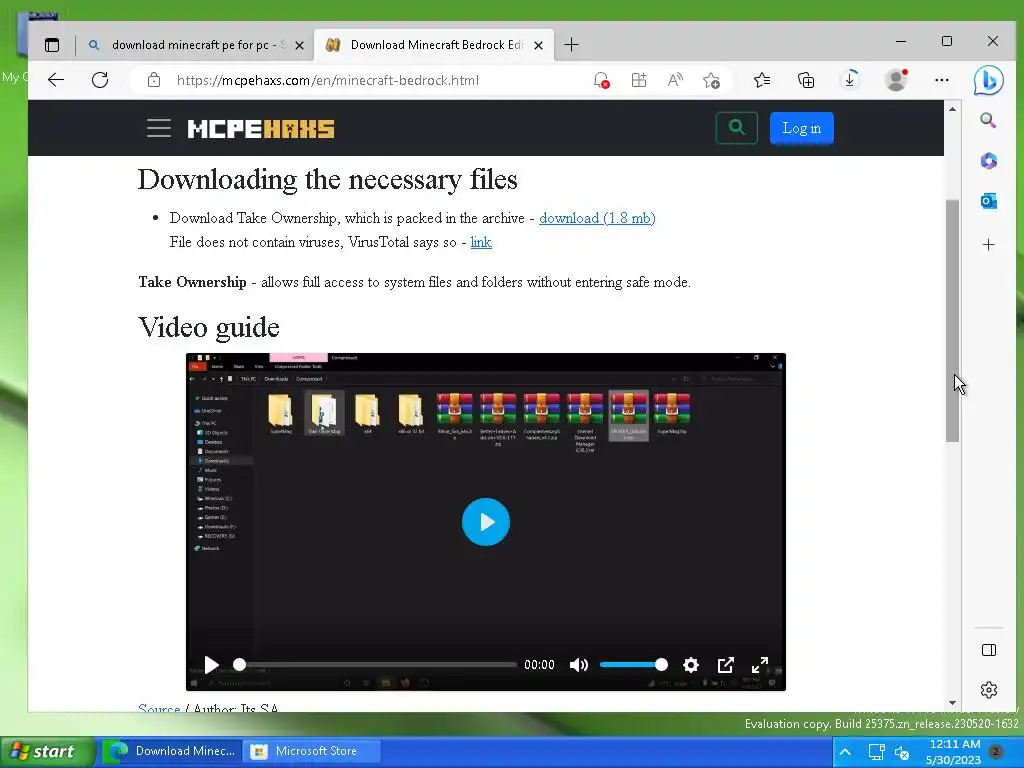Open the Windows start button

tap(47, 751)
